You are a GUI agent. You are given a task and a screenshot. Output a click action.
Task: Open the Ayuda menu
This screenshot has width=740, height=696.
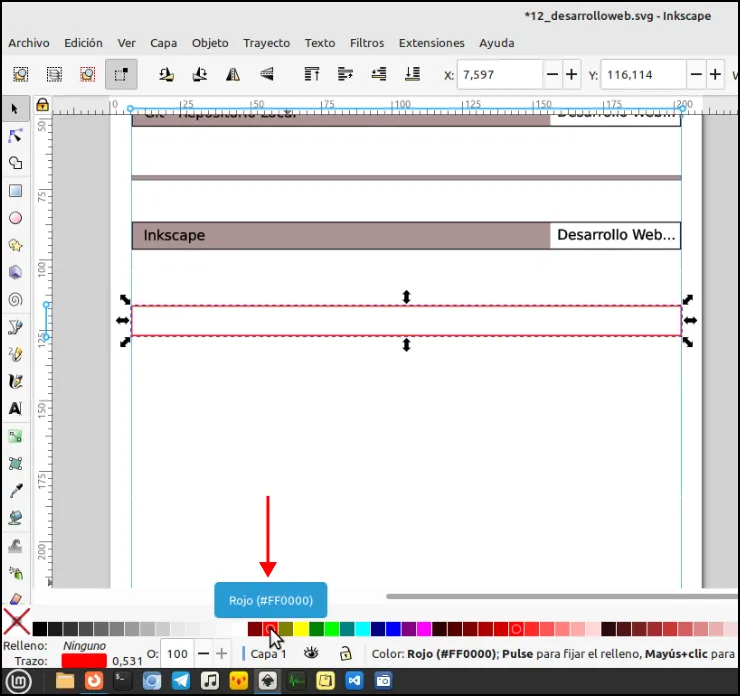[x=496, y=43]
